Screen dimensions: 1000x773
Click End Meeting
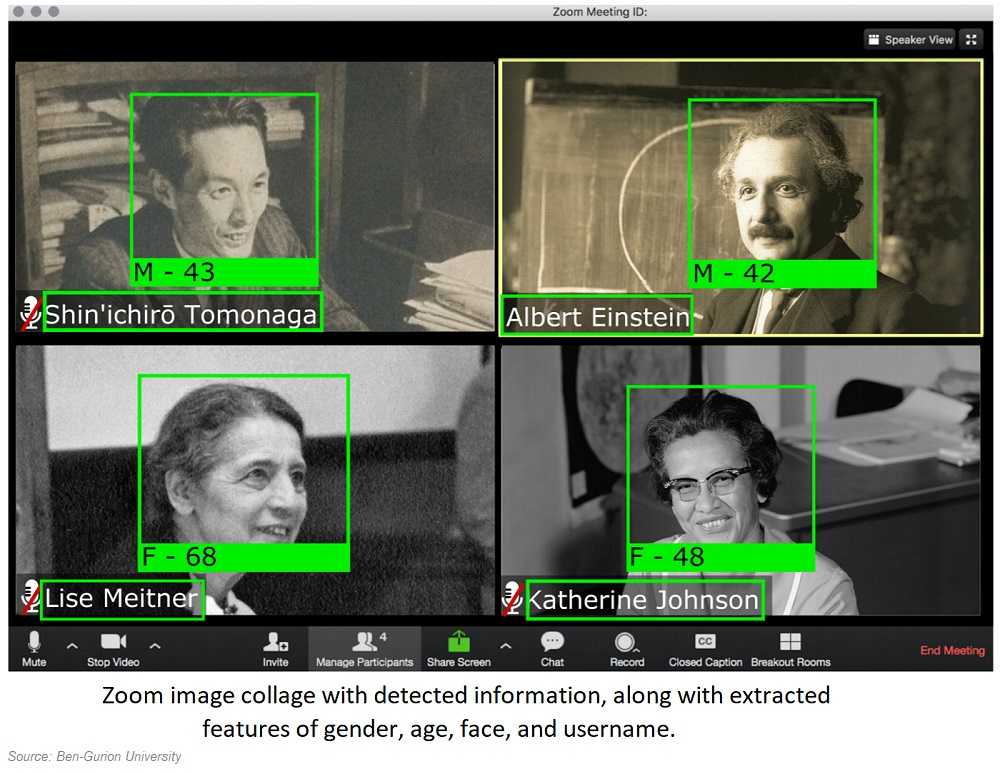pyautogui.click(x=952, y=650)
